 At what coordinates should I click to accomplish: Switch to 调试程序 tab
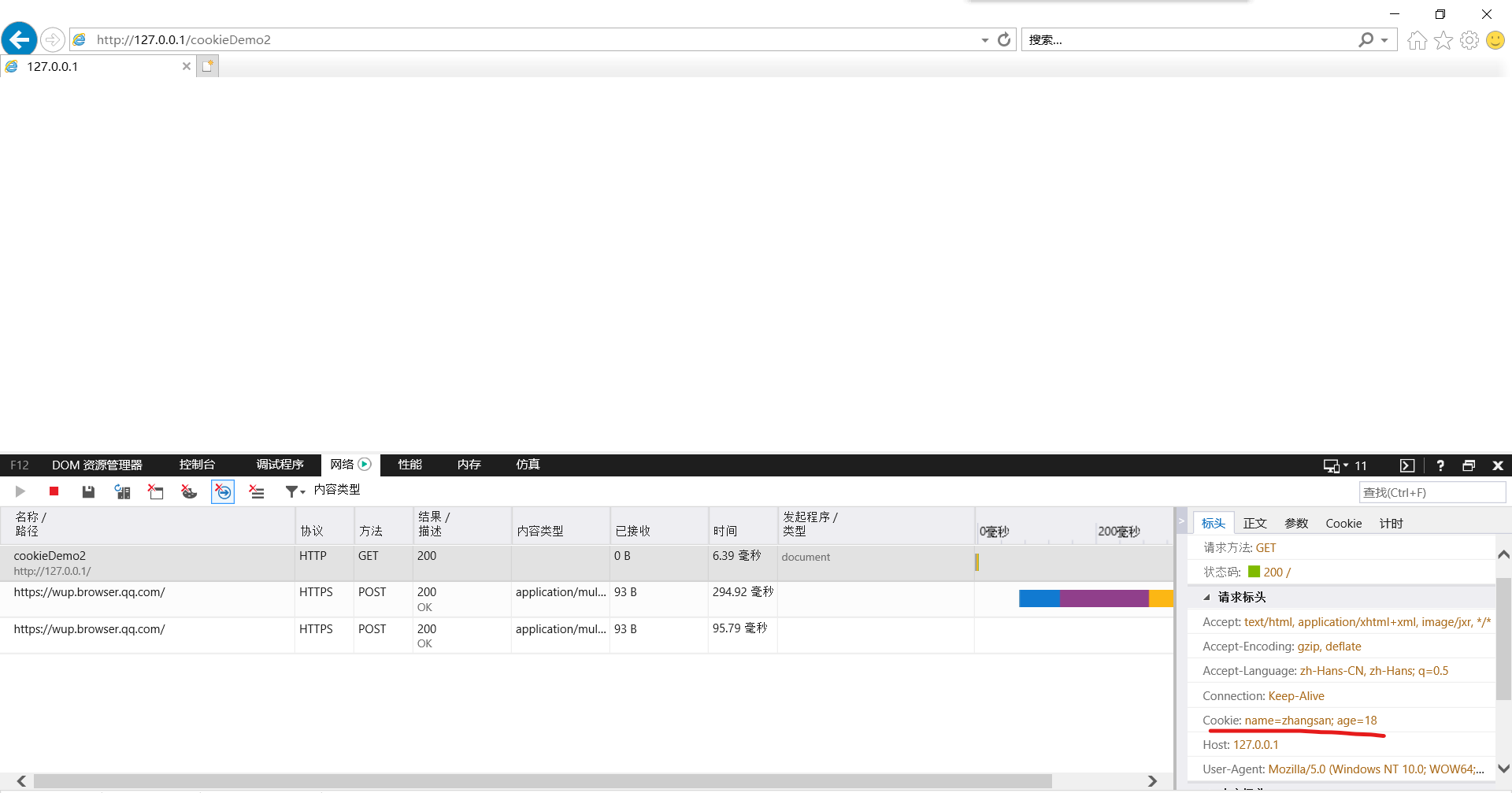[280, 465]
